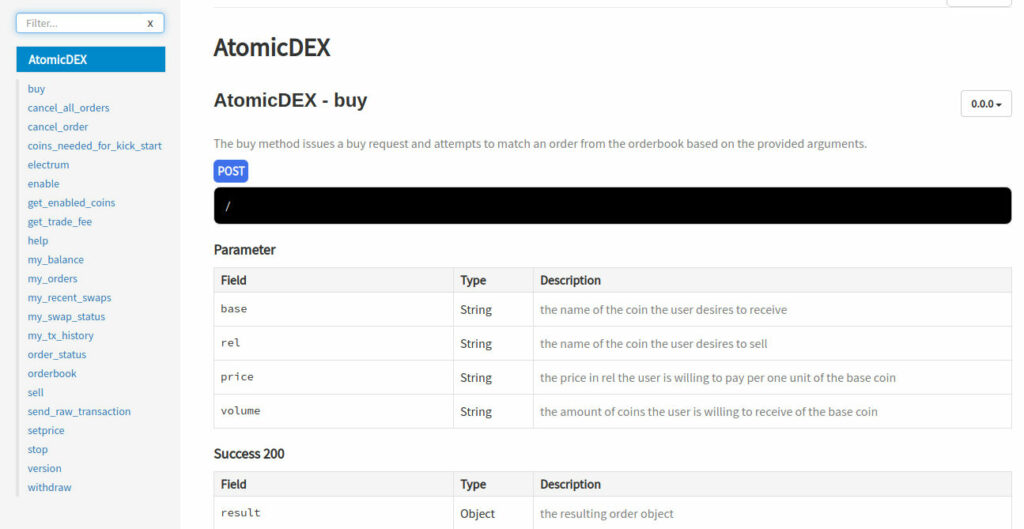Click the volume description text
The image size is (1024, 529).
point(709,411)
